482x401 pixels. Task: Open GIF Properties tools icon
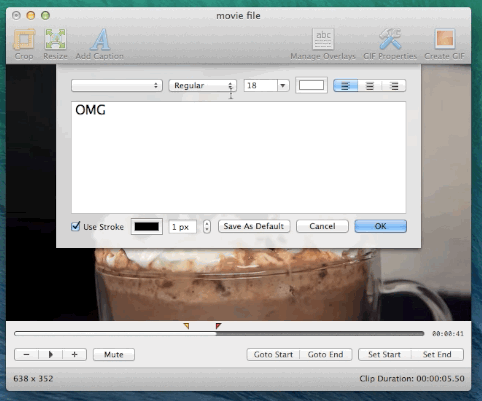coord(390,39)
